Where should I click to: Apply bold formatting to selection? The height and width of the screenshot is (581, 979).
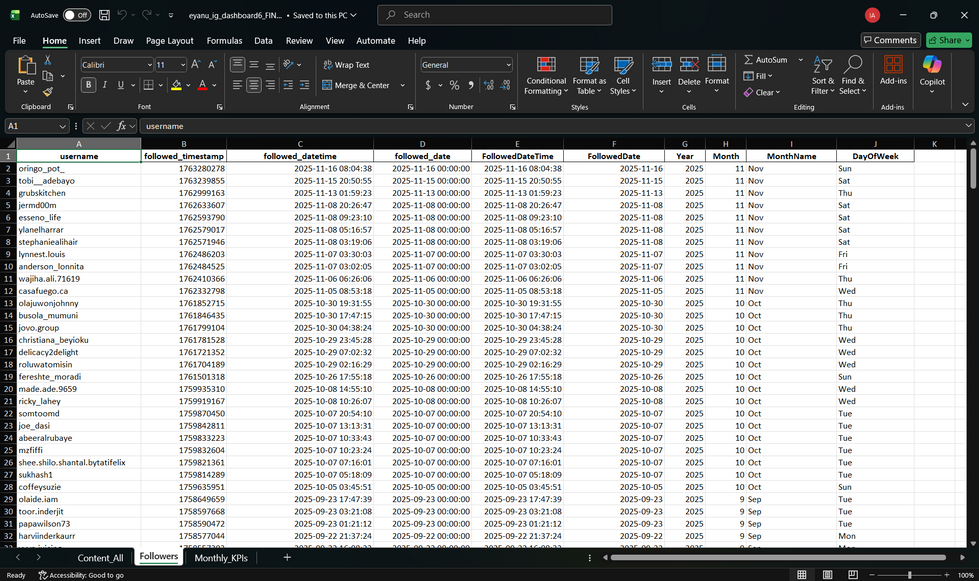click(x=90, y=82)
